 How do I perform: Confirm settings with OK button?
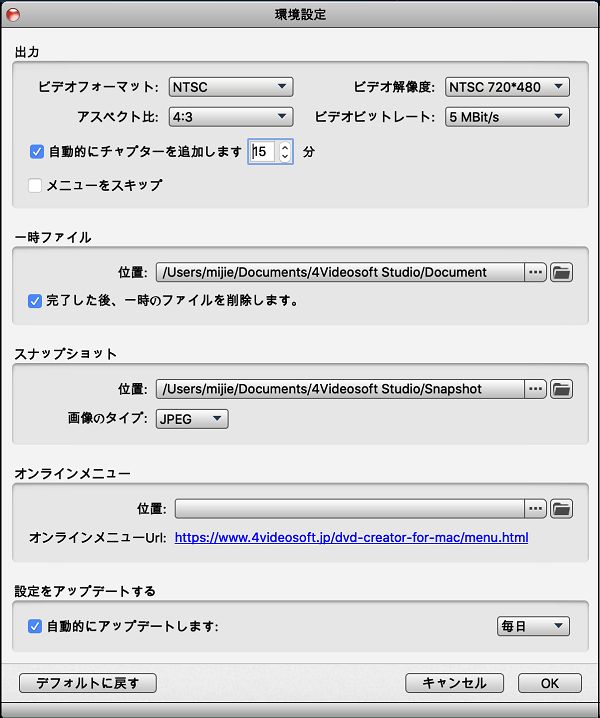click(x=550, y=683)
